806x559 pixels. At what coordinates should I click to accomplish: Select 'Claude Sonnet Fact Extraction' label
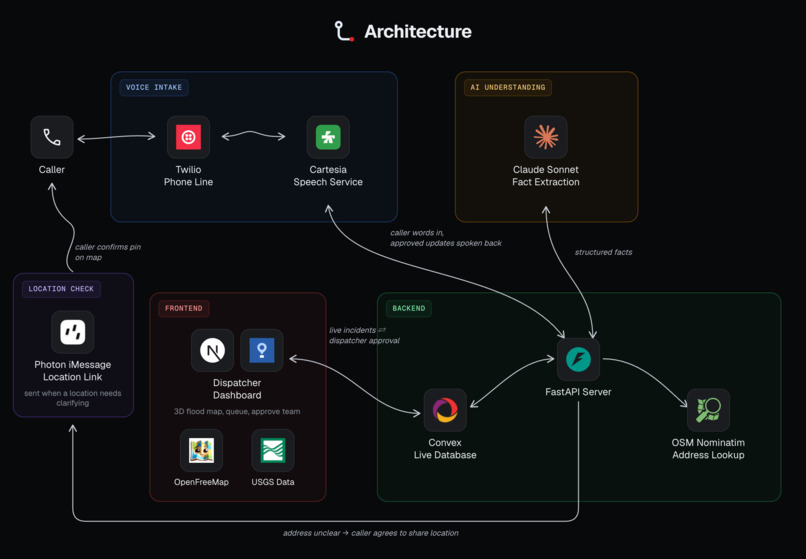coord(546,176)
